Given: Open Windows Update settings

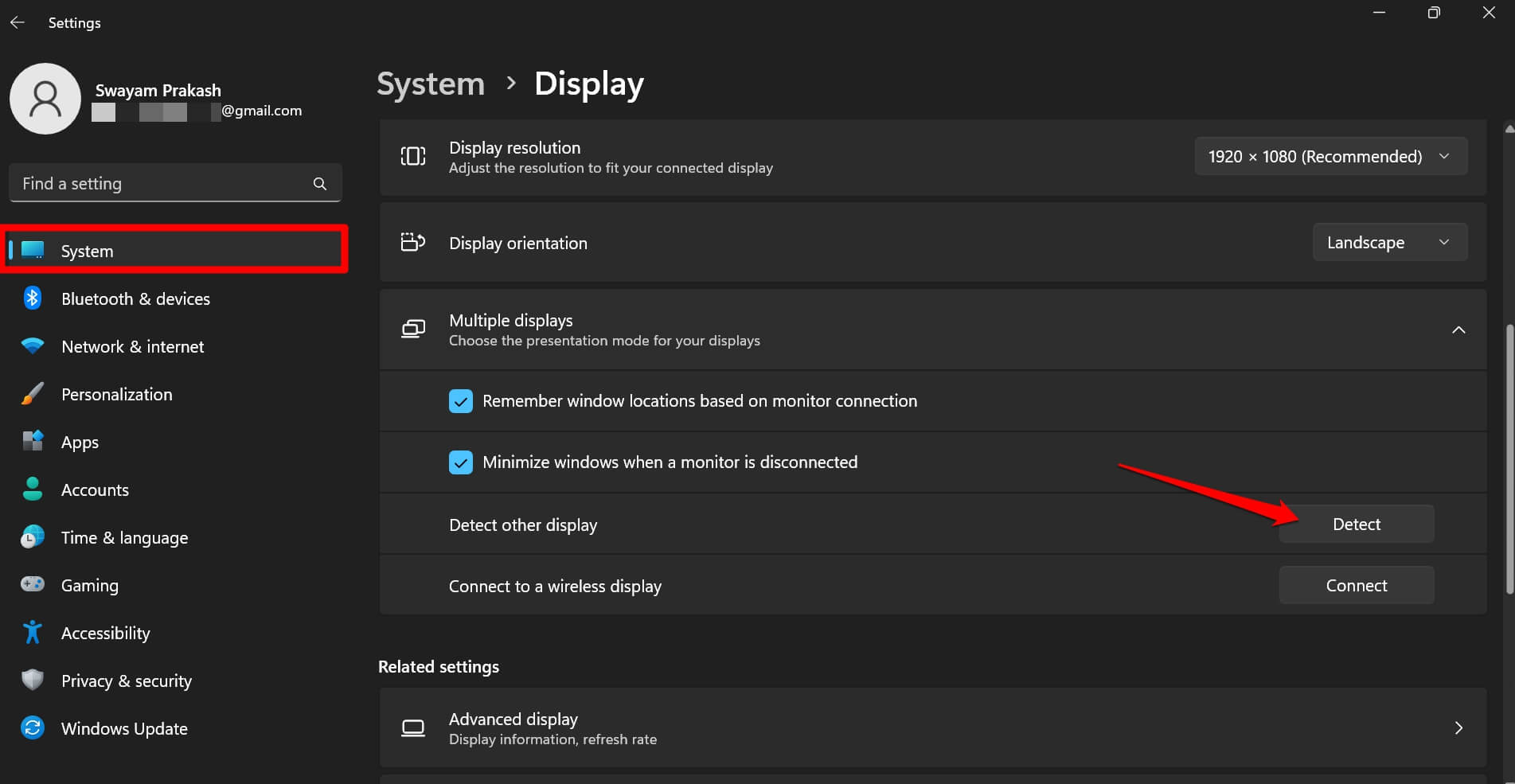Looking at the screenshot, I should click(x=124, y=728).
